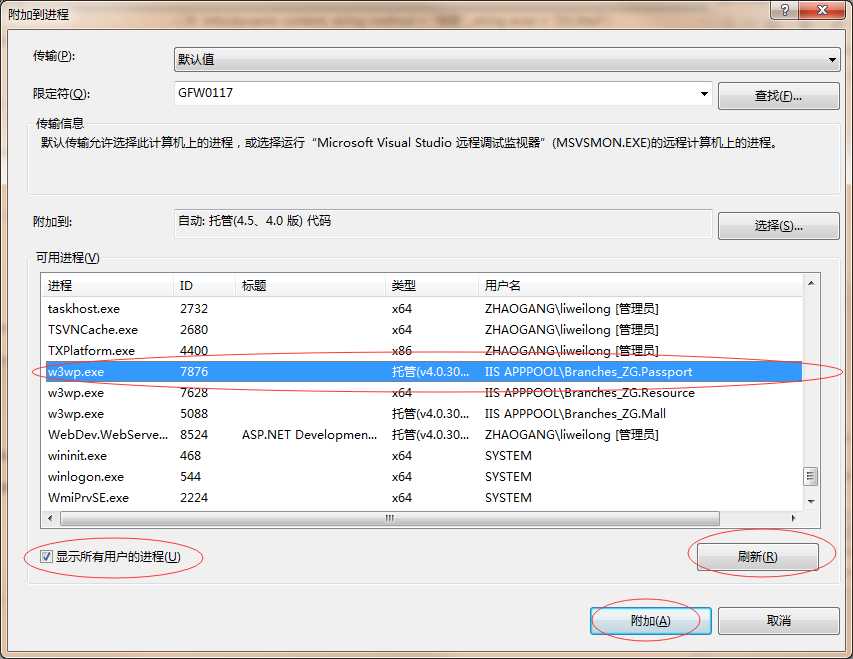Select the taskhost.exe process row
The image size is (853, 659).
coord(423,309)
